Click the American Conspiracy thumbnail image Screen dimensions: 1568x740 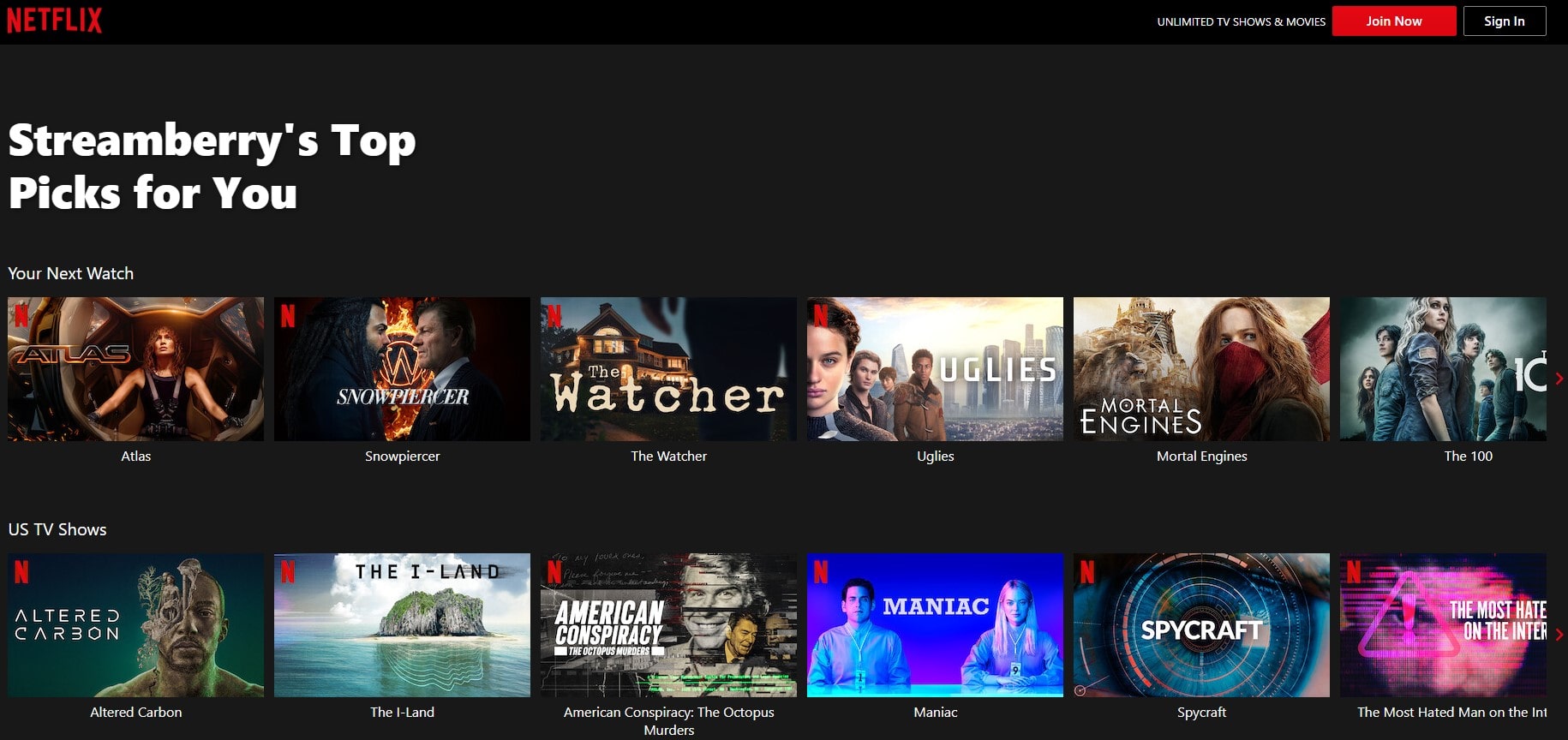pyautogui.click(x=668, y=625)
